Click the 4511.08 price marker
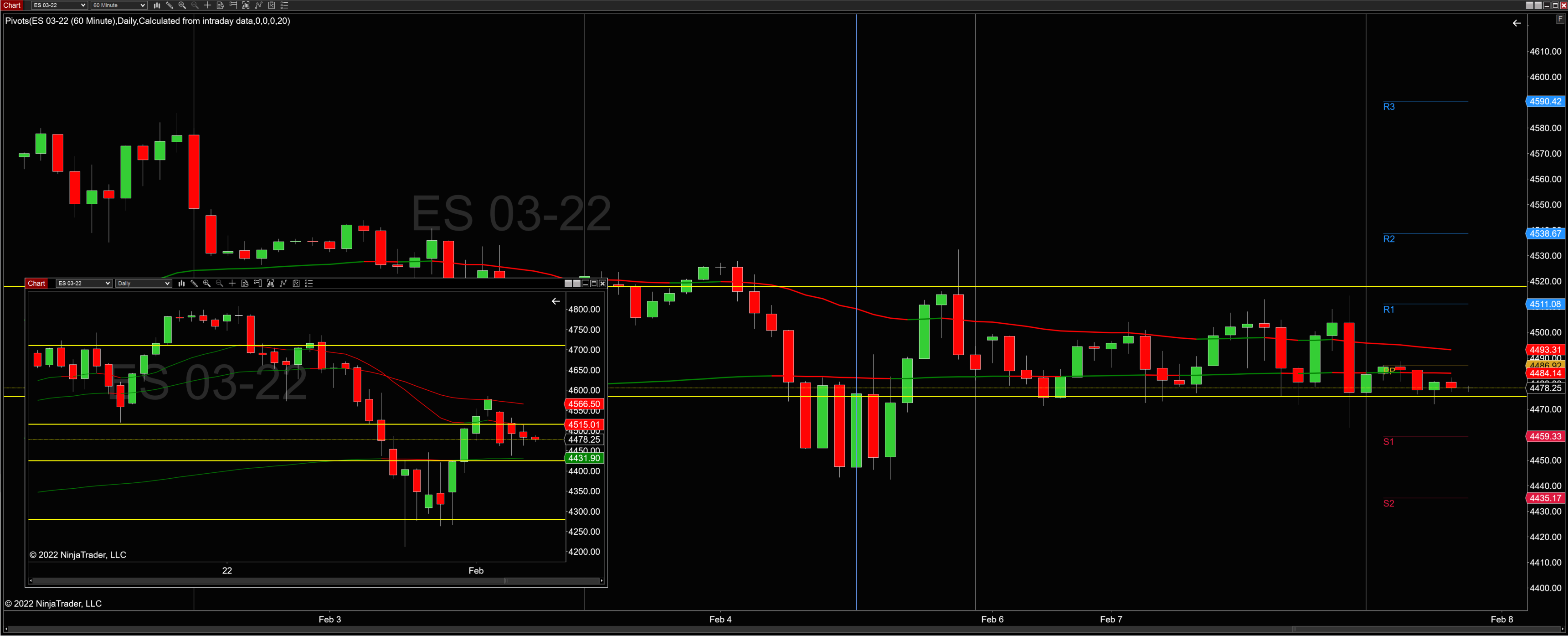 click(x=1545, y=304)
